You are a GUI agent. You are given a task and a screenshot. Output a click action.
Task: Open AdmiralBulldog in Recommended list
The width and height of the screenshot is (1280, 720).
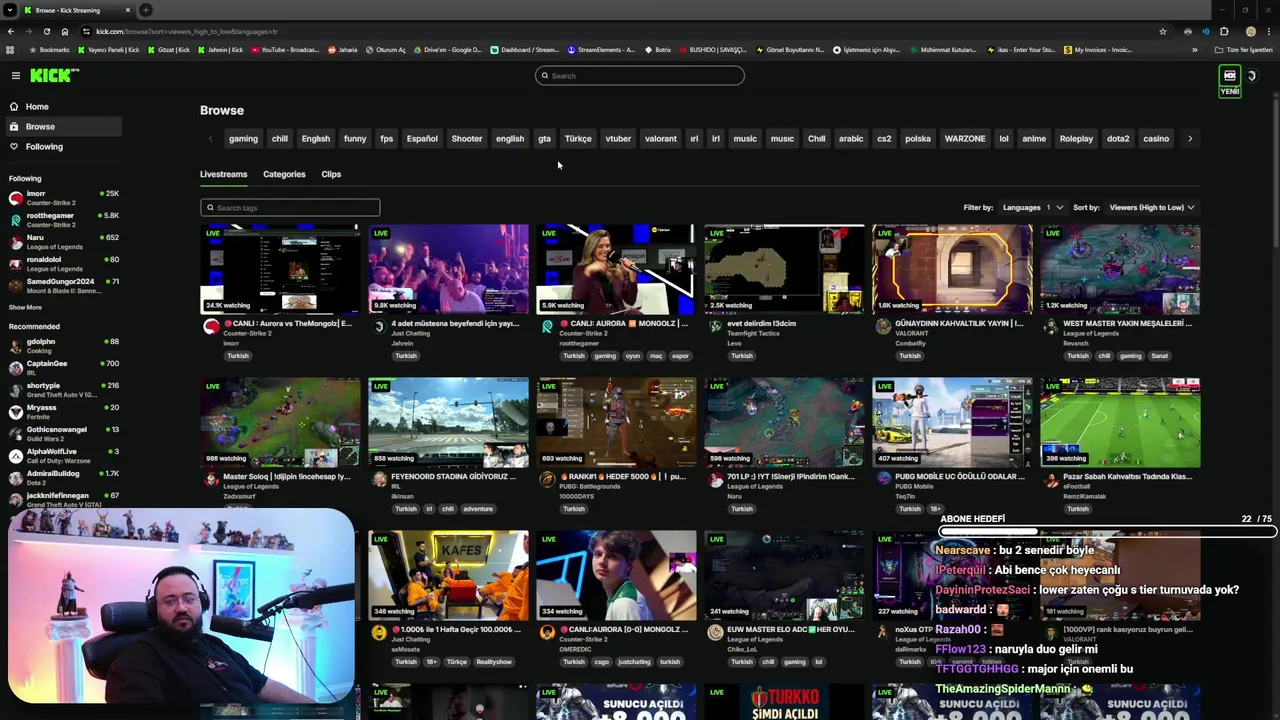click(x=64, y=477)
